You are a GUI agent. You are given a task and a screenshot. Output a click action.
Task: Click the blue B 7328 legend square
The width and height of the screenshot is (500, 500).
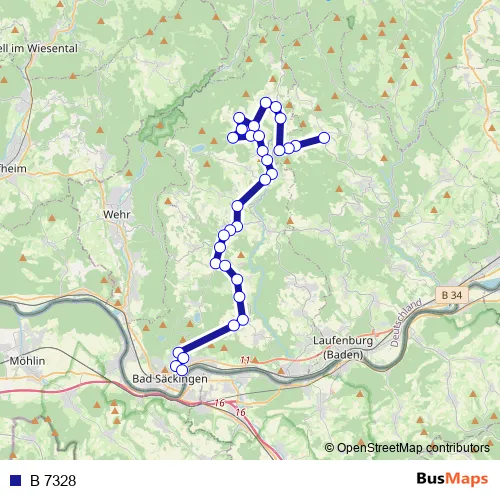pos(16,480)
